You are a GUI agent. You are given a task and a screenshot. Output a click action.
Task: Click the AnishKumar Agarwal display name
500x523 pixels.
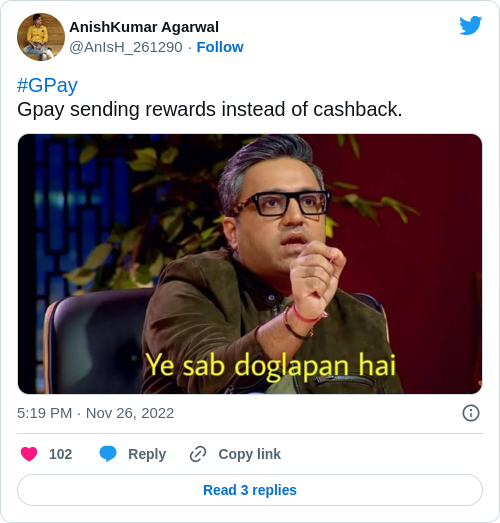point(144,27)
